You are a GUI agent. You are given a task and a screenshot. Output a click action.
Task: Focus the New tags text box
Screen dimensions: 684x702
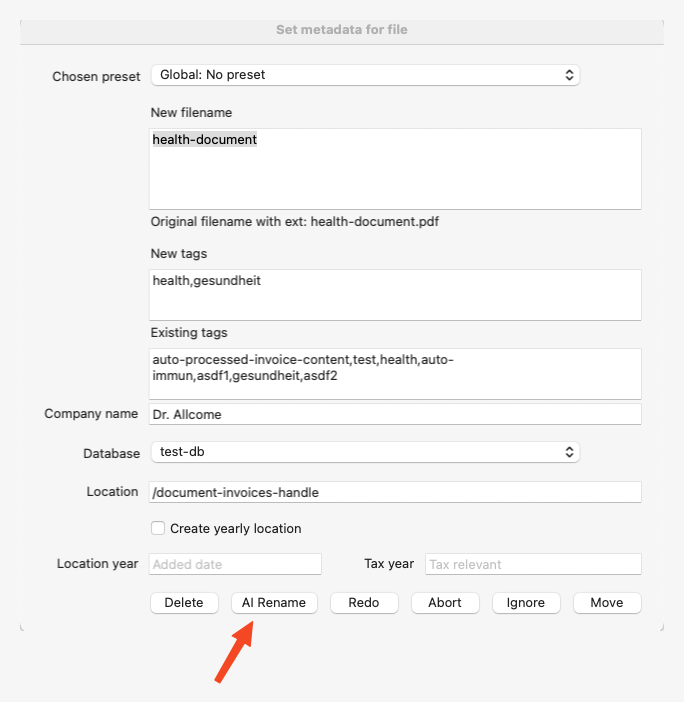395,294
